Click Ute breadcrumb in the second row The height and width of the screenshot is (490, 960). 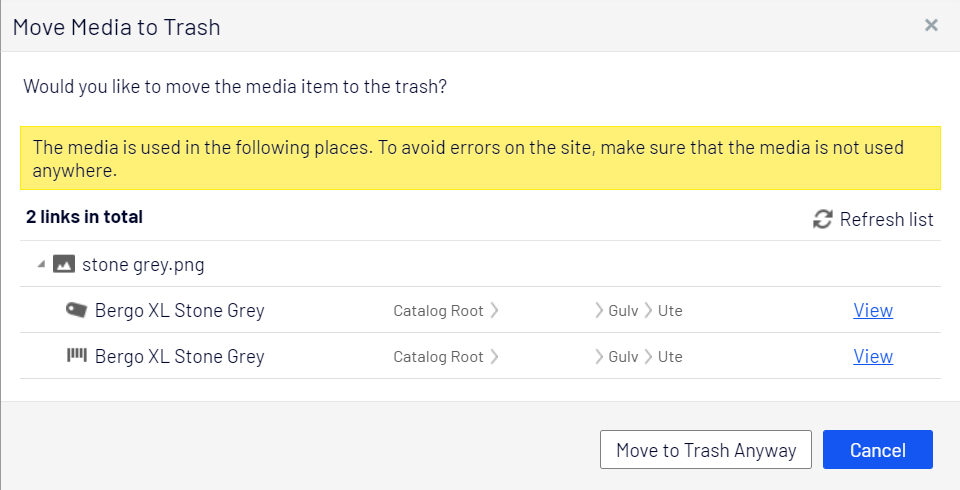tap(670, 356)
